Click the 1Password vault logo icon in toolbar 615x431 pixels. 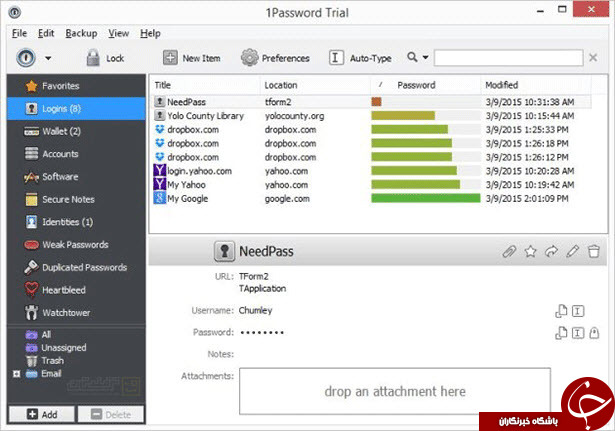tap(26, 58)
